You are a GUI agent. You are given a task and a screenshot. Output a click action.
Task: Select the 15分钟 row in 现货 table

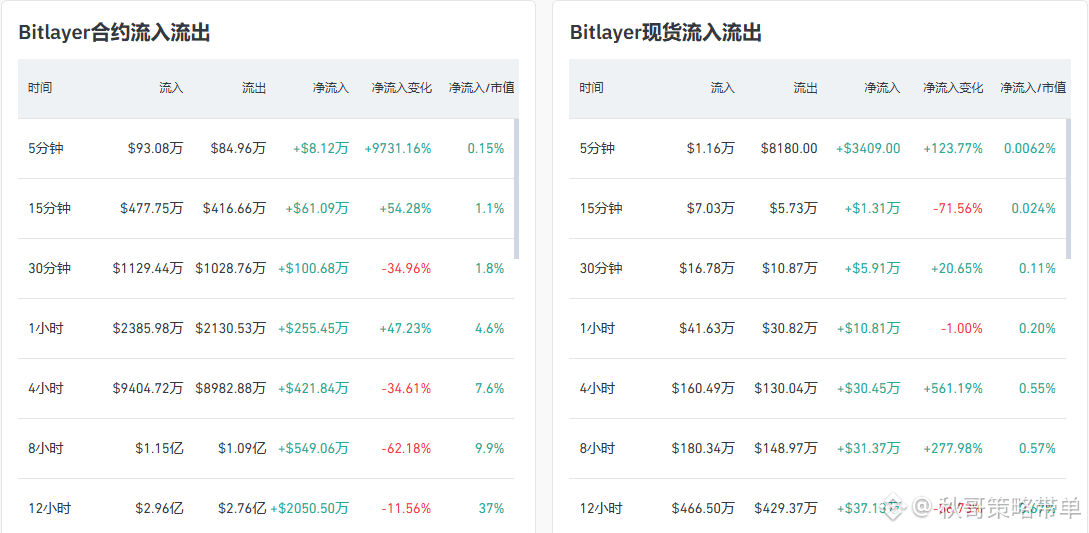(817, 208)
